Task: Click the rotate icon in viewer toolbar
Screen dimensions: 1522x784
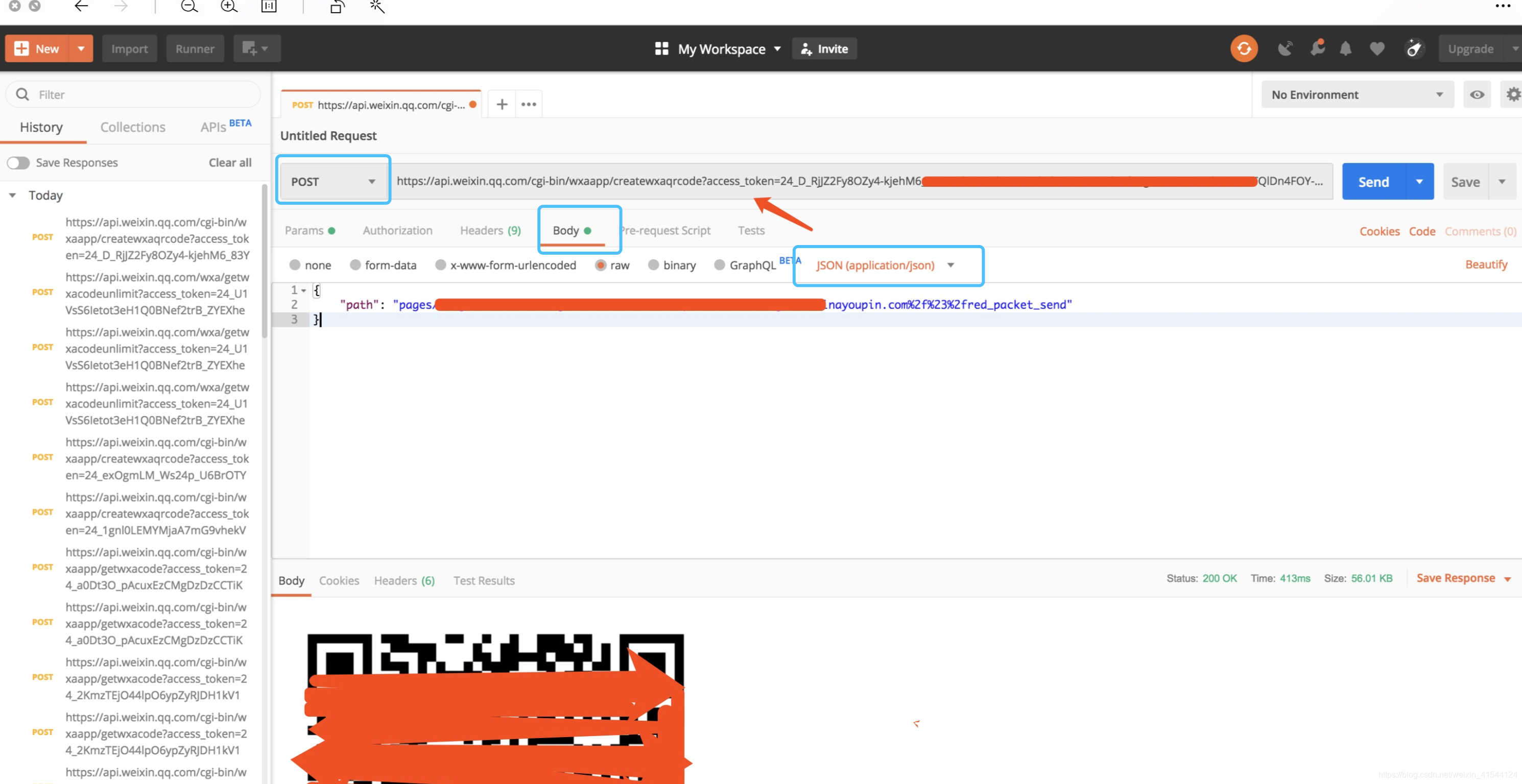Action: click(337, 7)
